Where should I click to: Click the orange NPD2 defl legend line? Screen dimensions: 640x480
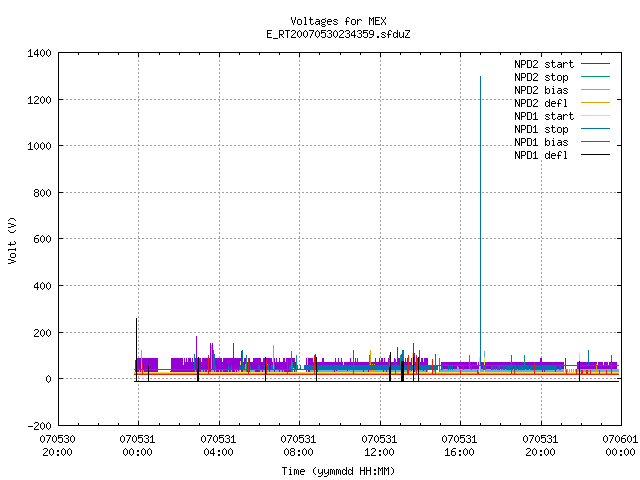pos(596,102)
